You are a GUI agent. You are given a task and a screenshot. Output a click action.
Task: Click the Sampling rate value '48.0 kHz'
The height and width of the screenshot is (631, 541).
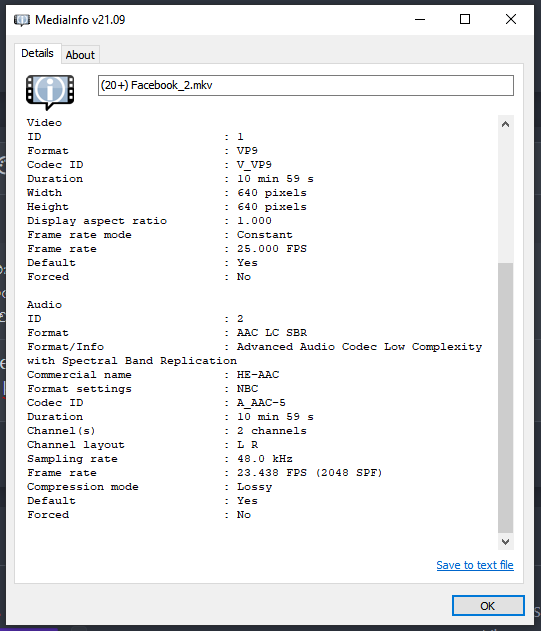tap(264, 459)
